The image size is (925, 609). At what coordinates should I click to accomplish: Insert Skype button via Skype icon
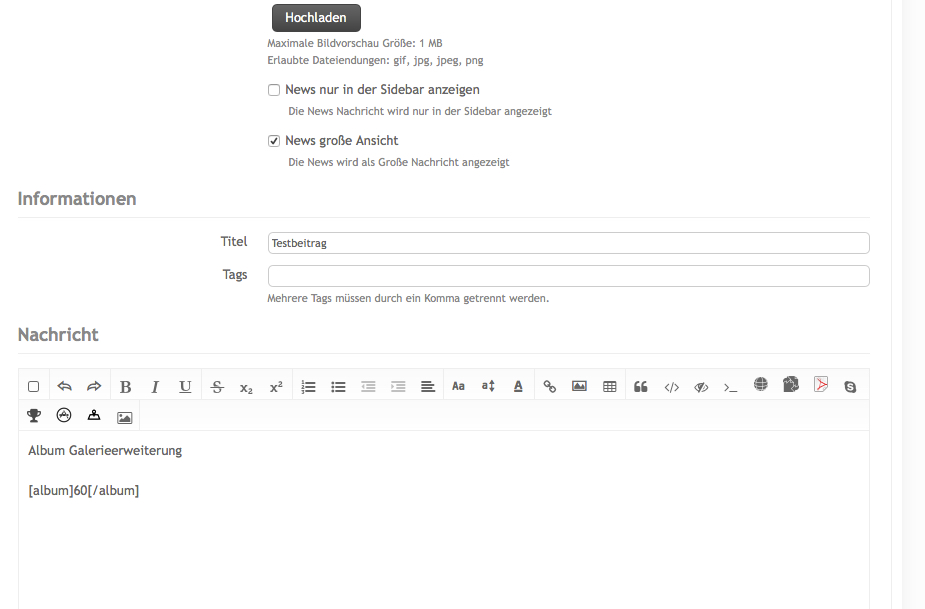[850, 386]
